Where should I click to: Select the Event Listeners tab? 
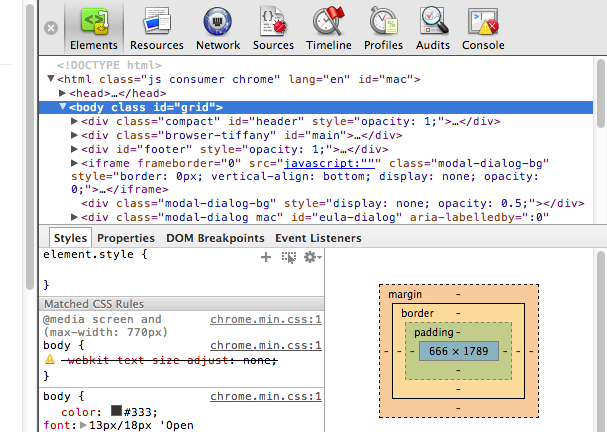[x=318, y=238]
